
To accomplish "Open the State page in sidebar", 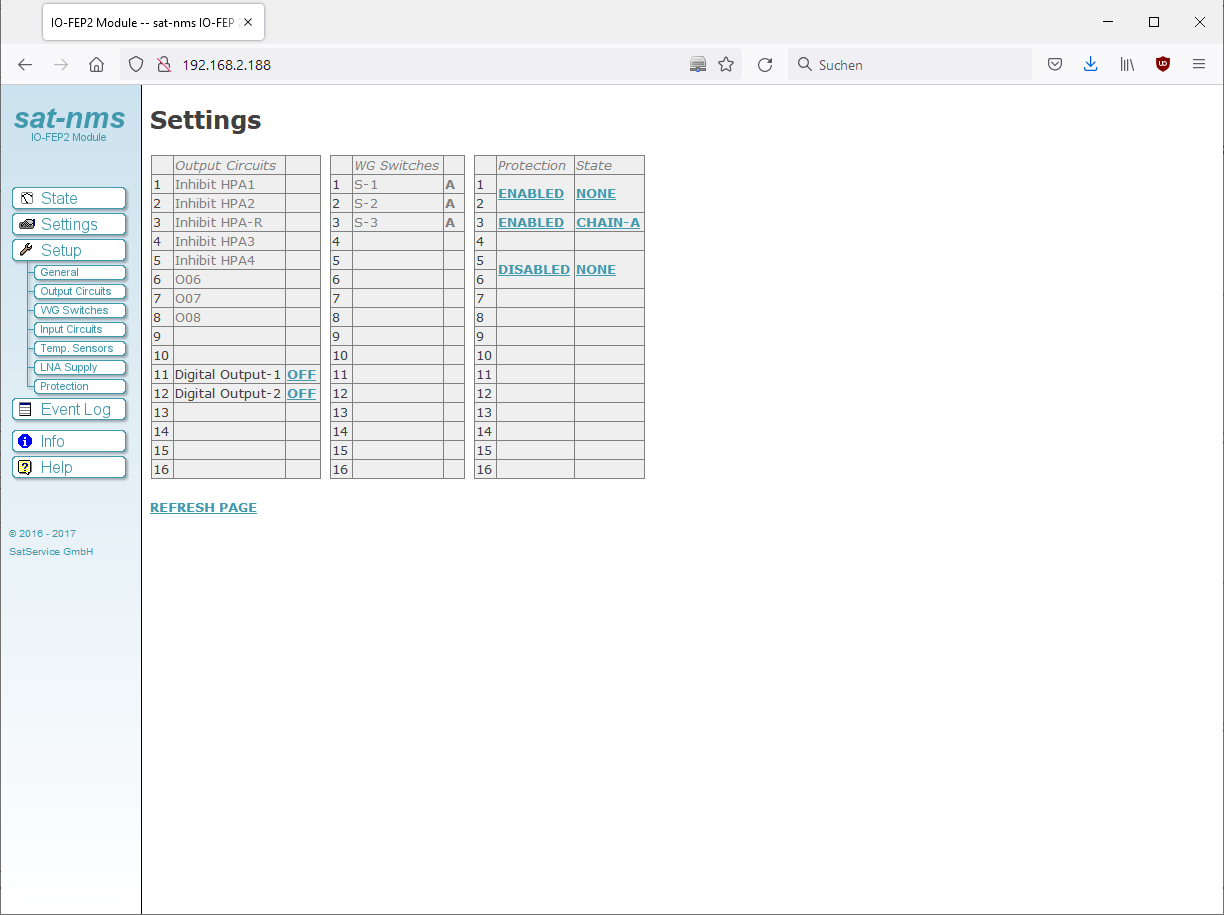I will (x=69, y=198).
